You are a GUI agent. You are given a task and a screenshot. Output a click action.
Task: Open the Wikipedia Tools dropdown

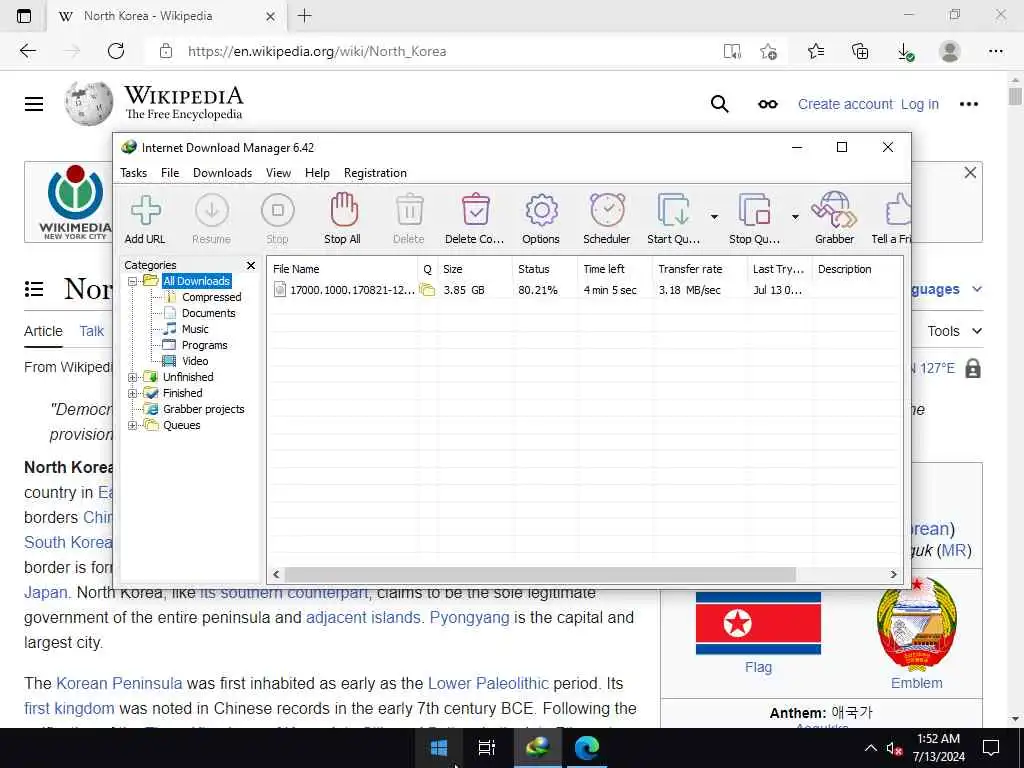pos(955,331)
